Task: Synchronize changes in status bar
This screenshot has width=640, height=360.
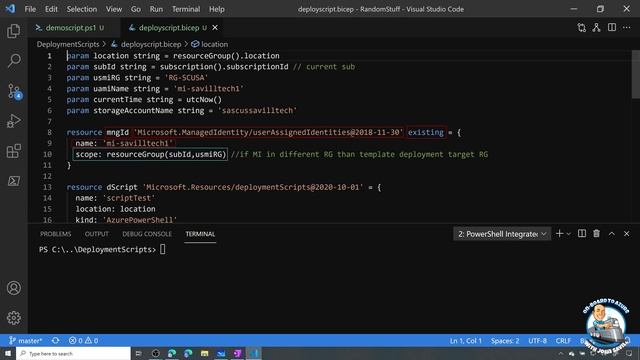Action: pyautogui.click(x=56, y=340)
